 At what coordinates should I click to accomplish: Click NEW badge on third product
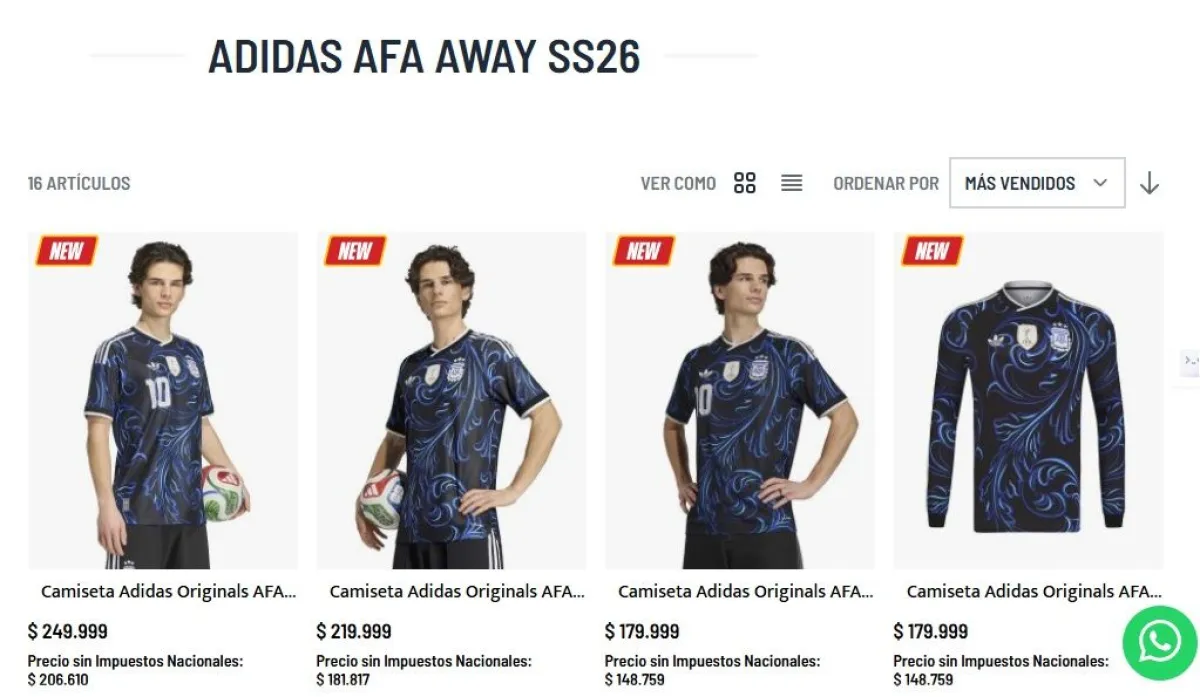click(x=644, y=251)
